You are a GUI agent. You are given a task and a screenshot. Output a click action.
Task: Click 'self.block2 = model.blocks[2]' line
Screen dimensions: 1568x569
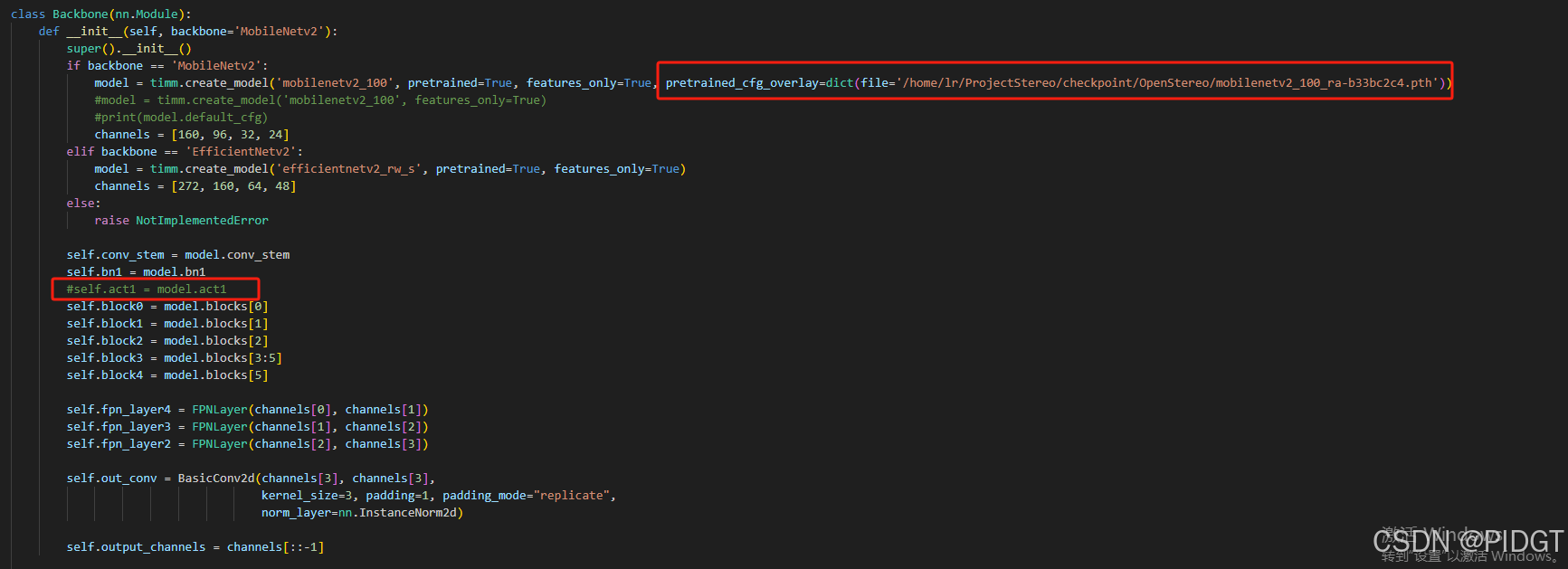pyautogui.click(x=167, y=340)
